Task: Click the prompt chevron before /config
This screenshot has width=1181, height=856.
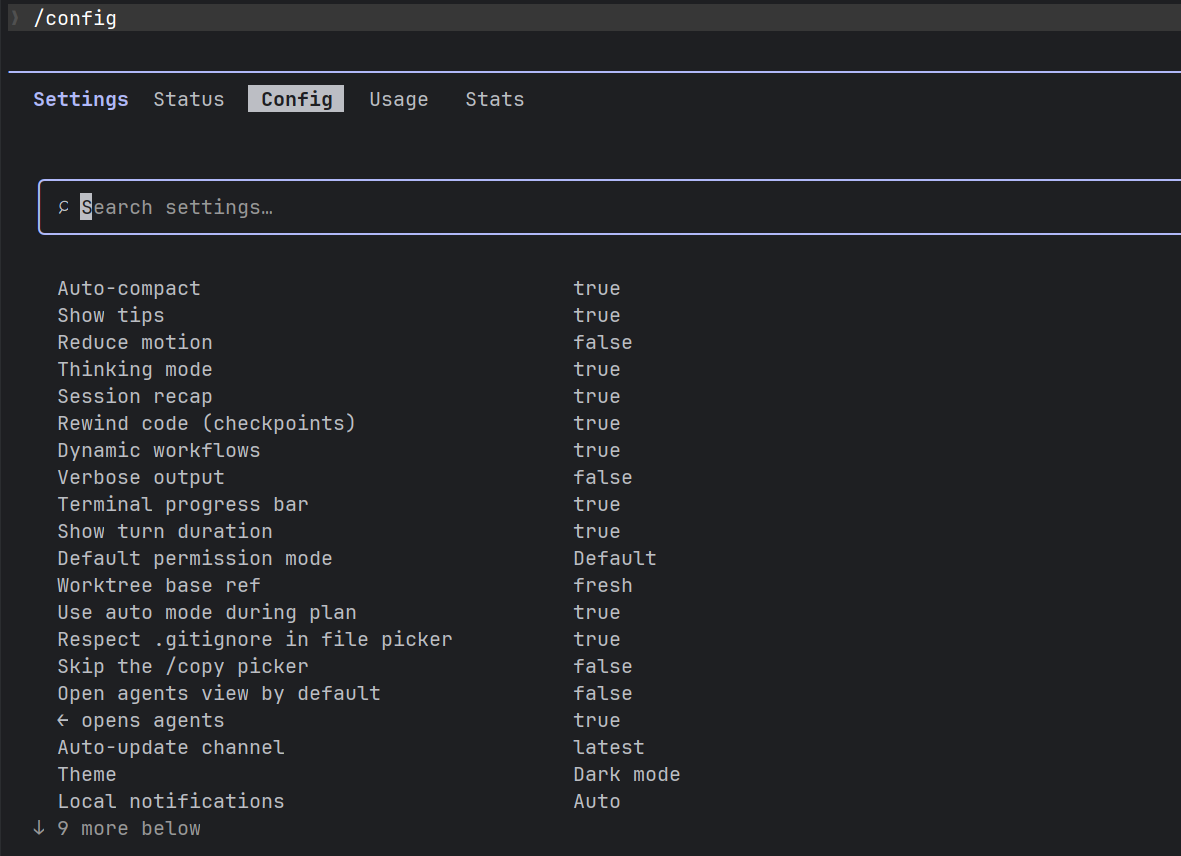Action: [x=14, y=17]
